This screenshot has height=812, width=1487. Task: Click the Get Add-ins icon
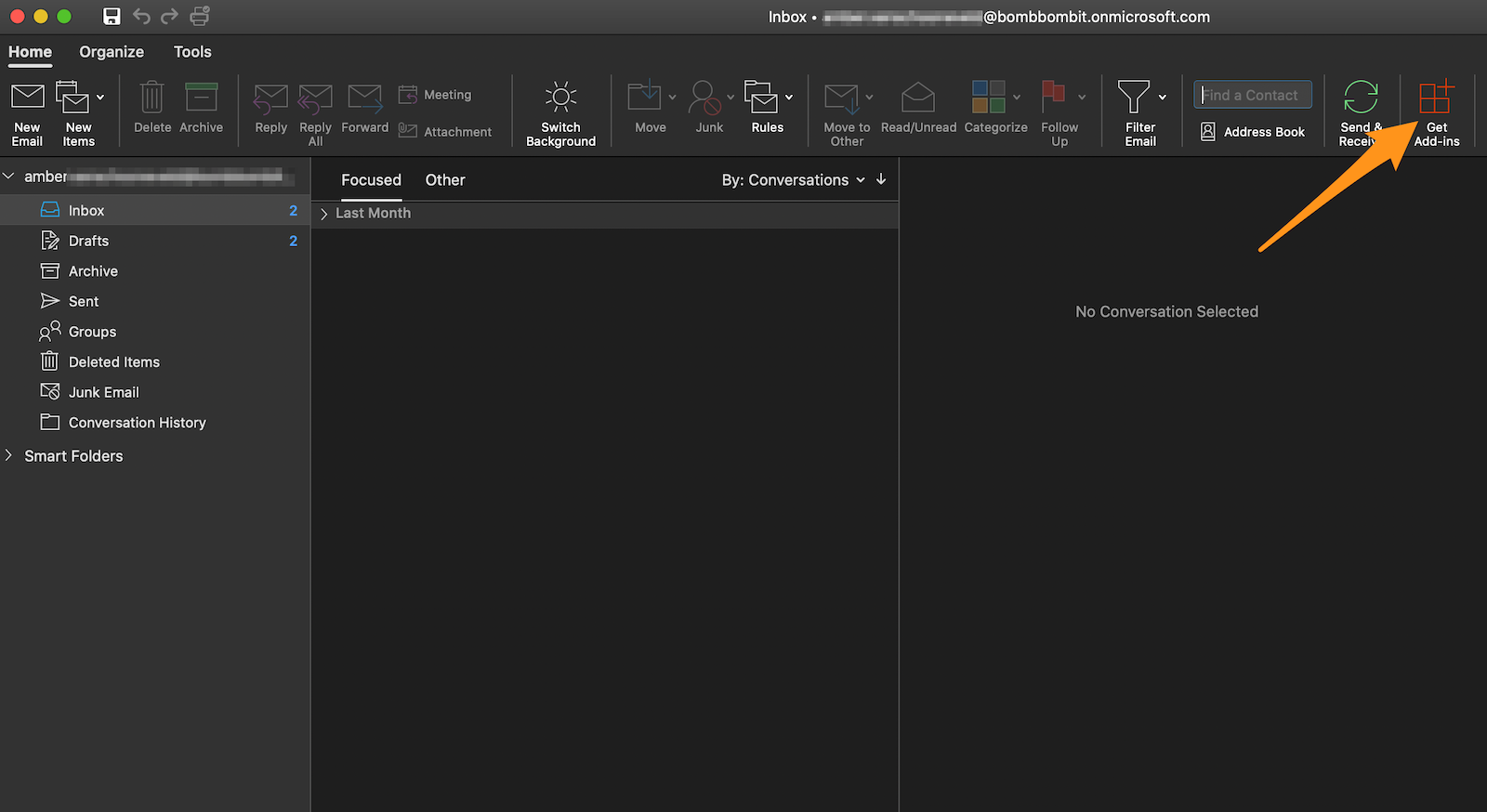[x=1436, y=97]
